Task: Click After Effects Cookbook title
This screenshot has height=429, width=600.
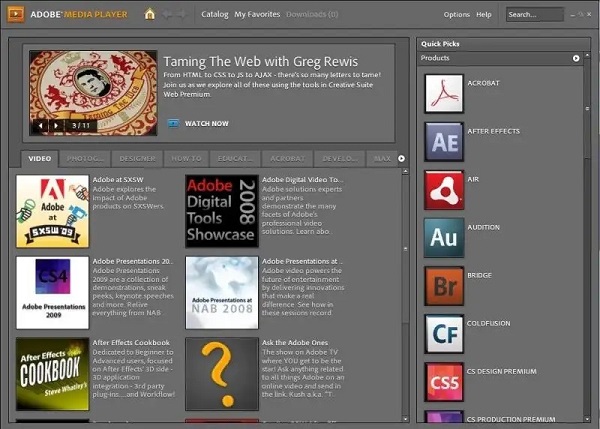Action: pyautogui.click(x=131, y=343)
